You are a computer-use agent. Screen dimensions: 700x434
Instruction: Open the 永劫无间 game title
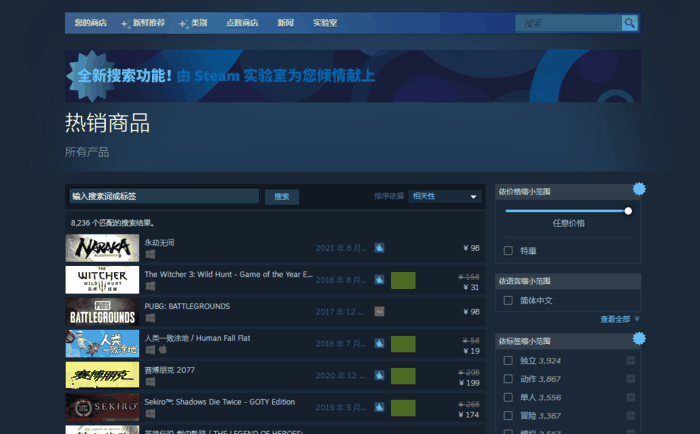[159, 242]
